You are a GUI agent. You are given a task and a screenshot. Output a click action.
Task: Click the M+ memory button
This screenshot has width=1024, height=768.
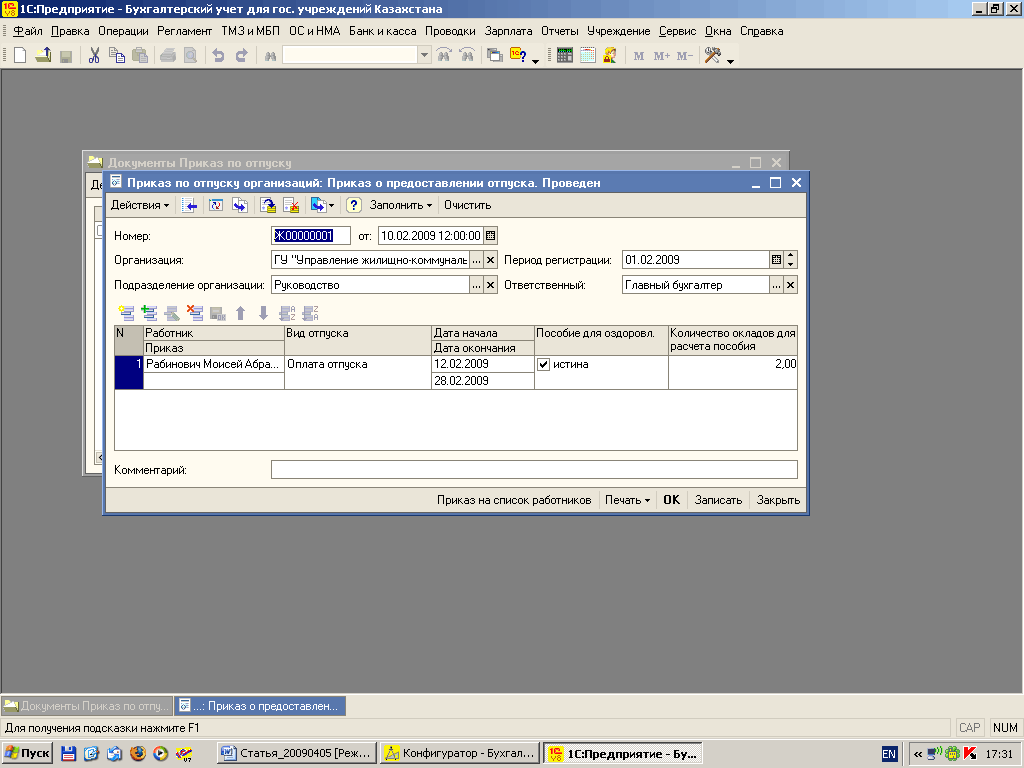tap(662, 56)
